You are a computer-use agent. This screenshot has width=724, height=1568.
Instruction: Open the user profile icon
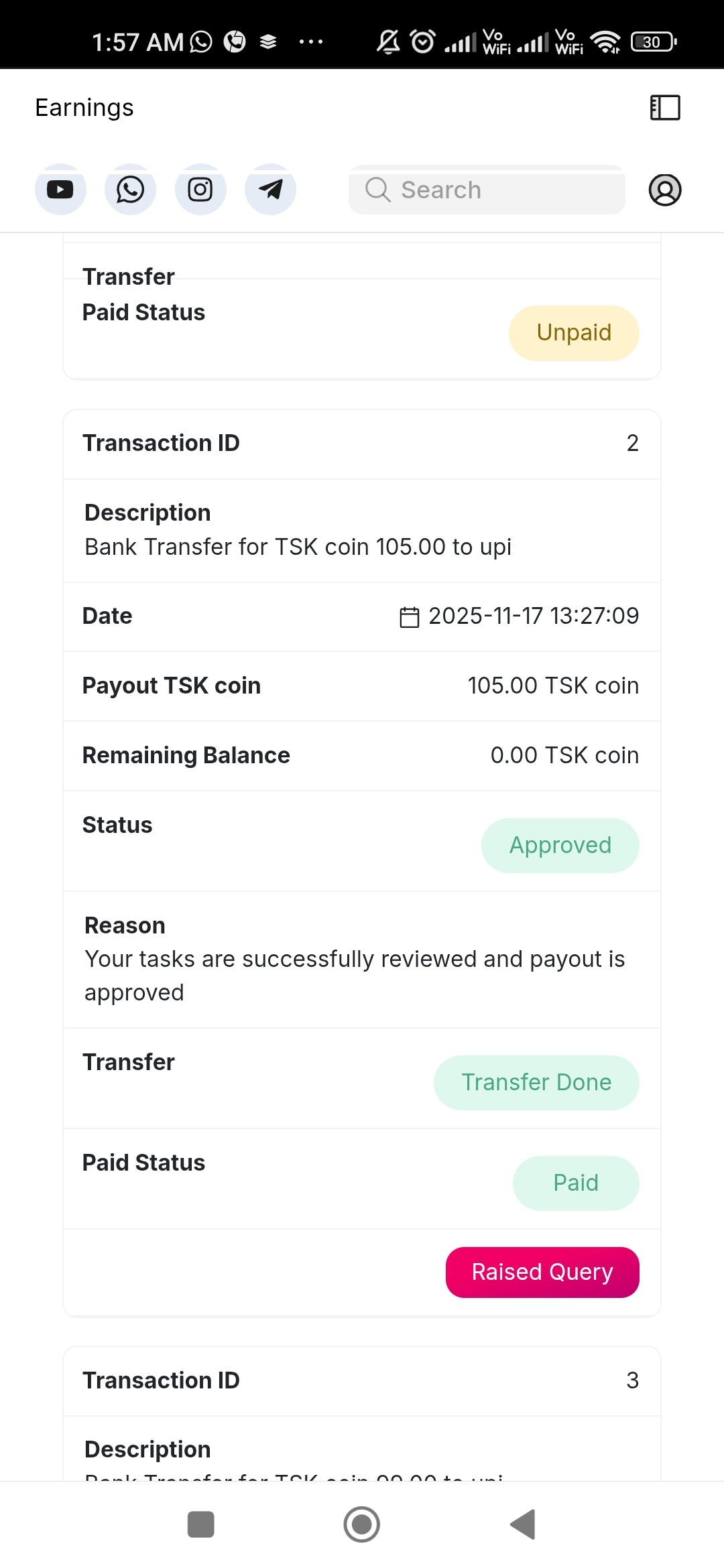[x=665, y=190]
